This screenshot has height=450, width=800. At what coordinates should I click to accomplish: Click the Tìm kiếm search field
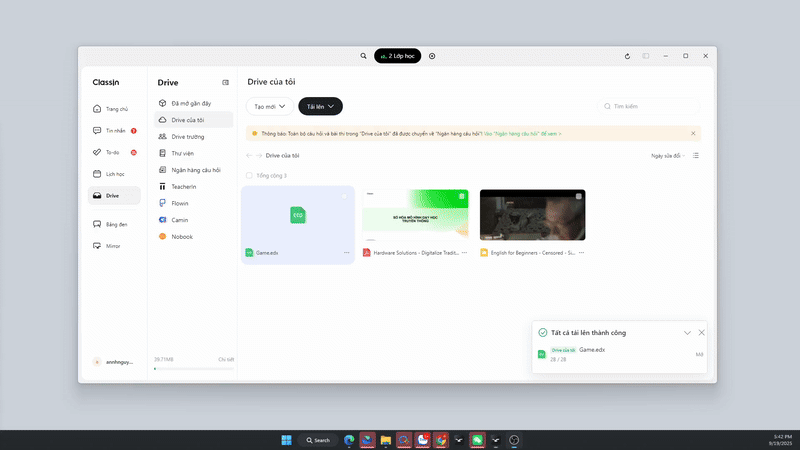pyautogui.click(x=649, y=107)
